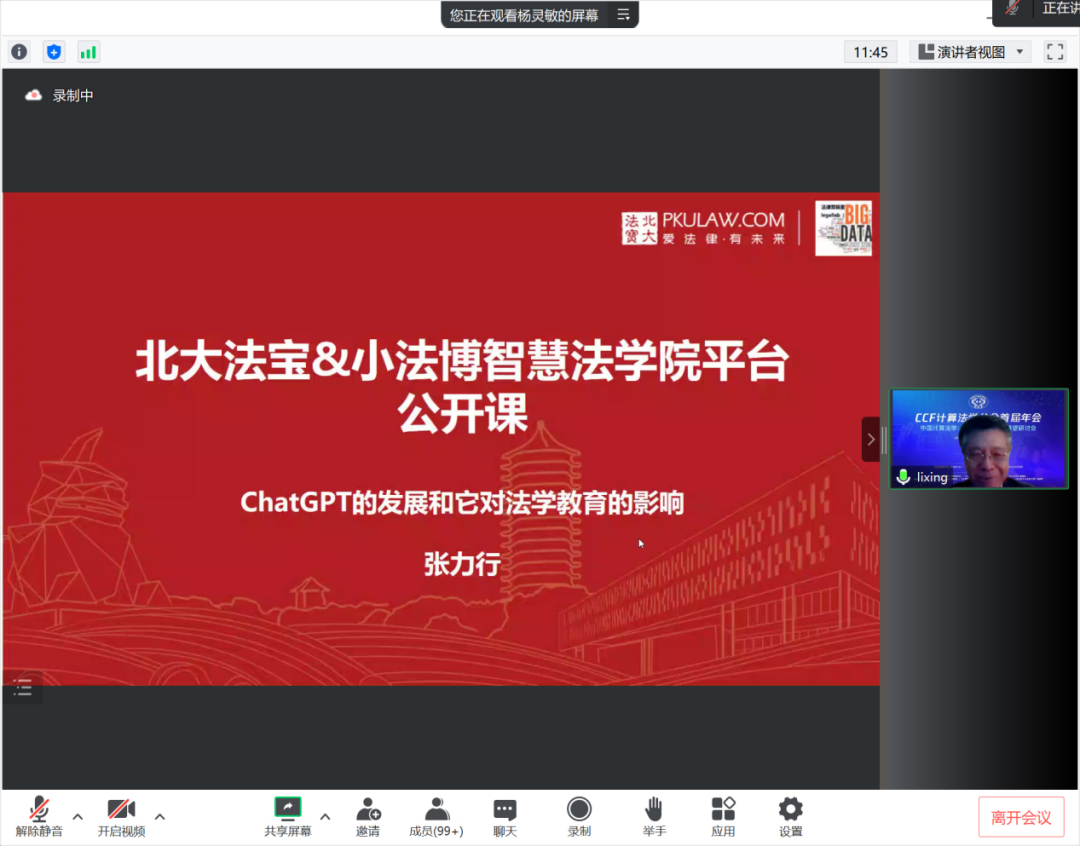Expand audio options arrow next to 解除静音
This screenshot has width=1080, height=846.
(x=78, y=816)
